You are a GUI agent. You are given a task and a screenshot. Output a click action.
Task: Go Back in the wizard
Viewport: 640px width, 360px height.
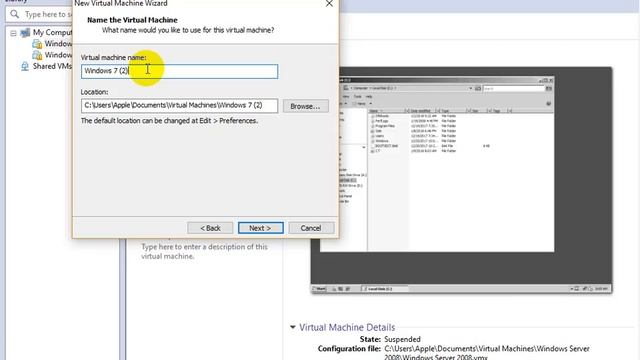pos(210,228)
